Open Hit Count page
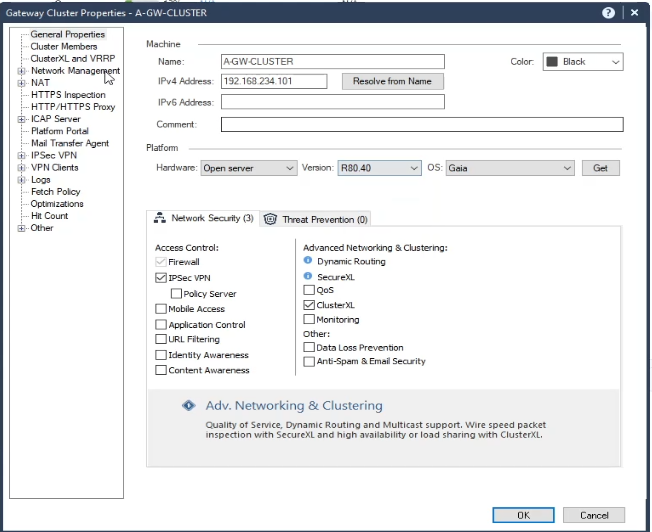 coord(49,216)
